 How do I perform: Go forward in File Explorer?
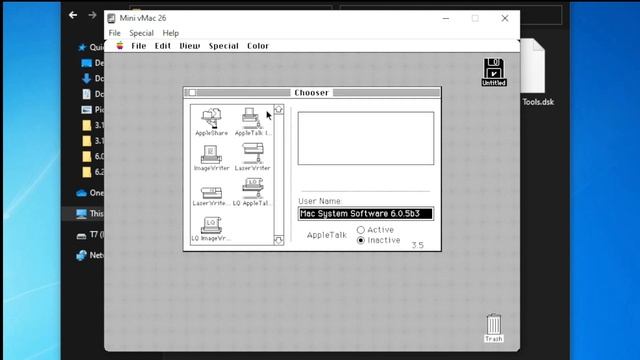[x=92, y=15]
